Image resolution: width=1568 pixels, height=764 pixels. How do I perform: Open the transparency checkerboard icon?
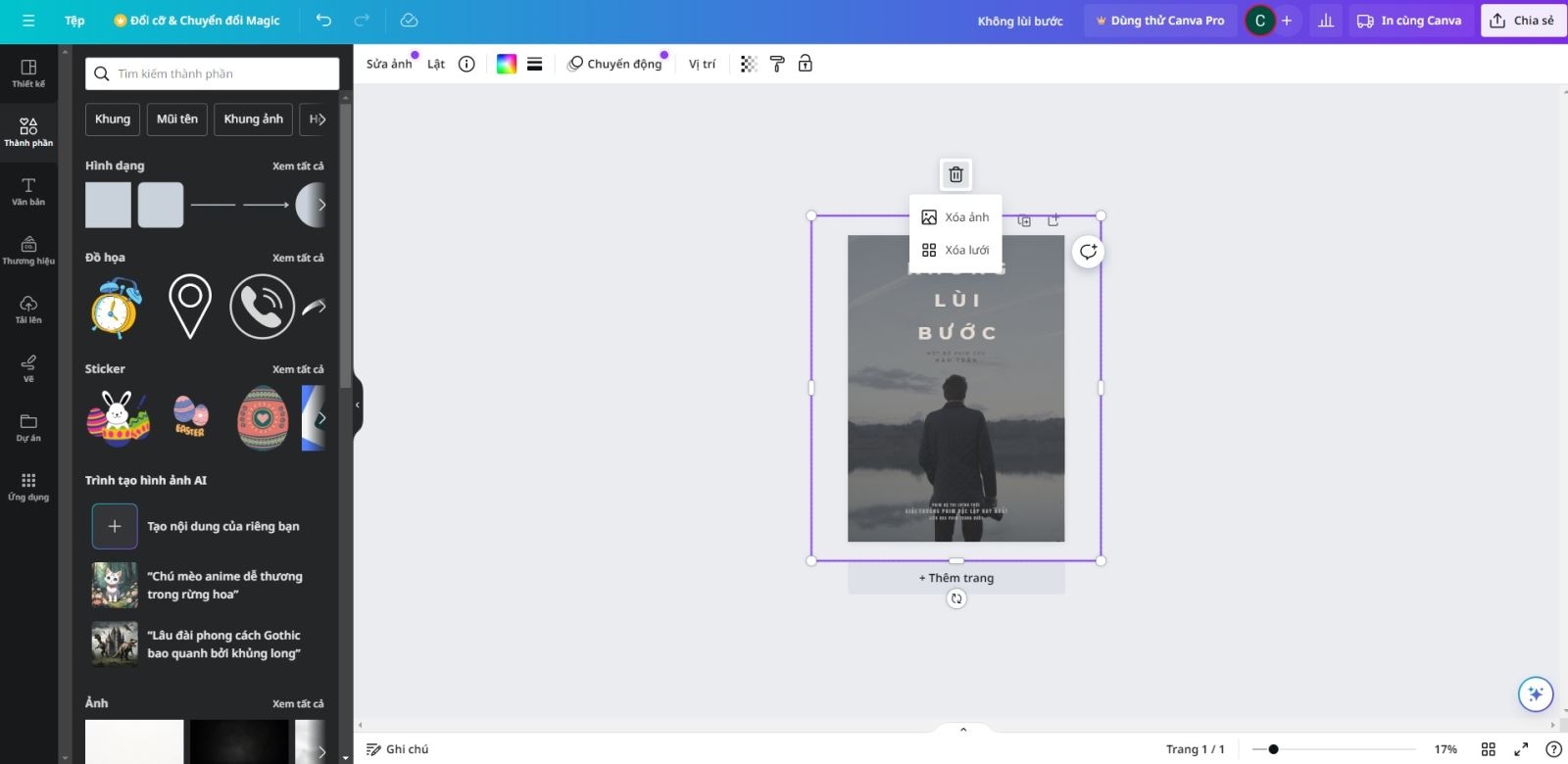[x=749, y=64]
